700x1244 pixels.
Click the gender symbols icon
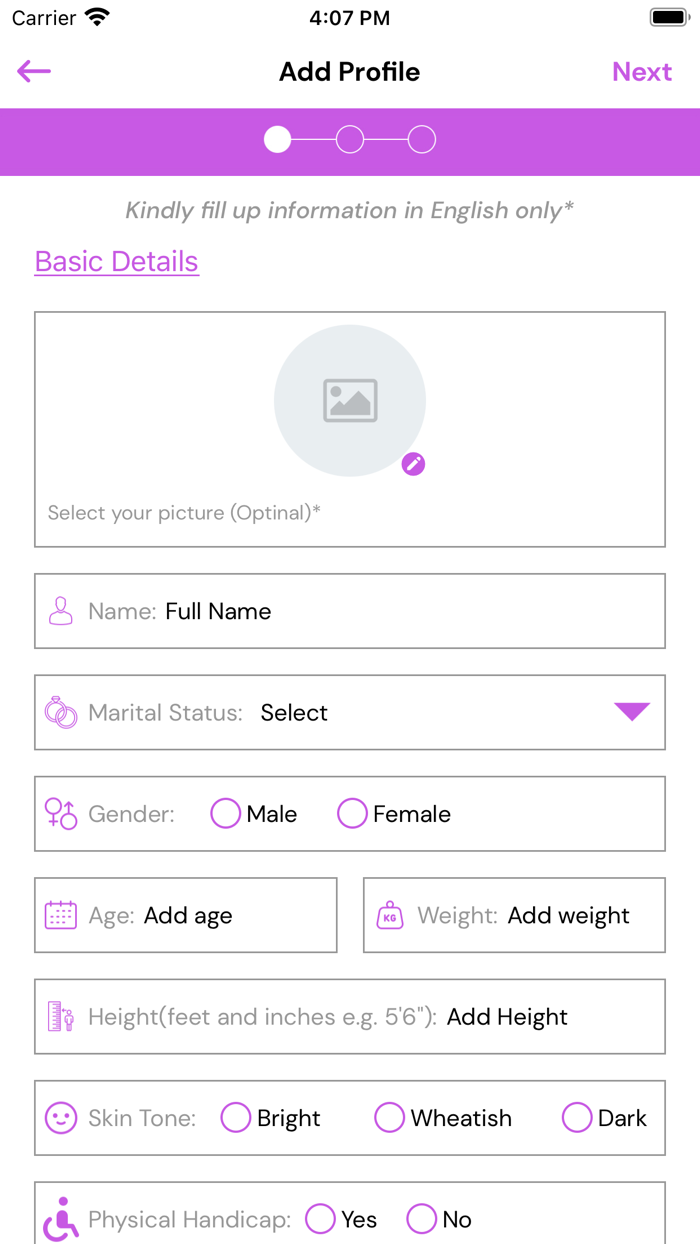(x=61, y=814)
